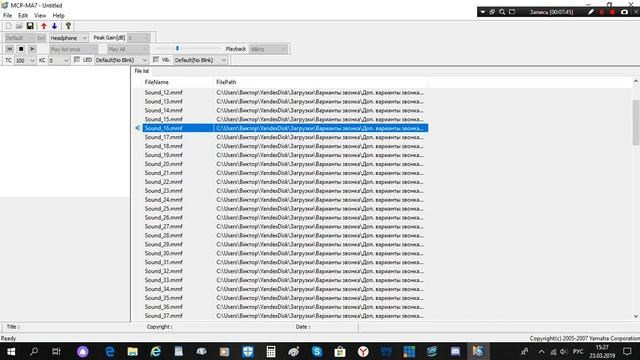
Task: Select Sound_26.mmf in file list
Action: (163, 218)
